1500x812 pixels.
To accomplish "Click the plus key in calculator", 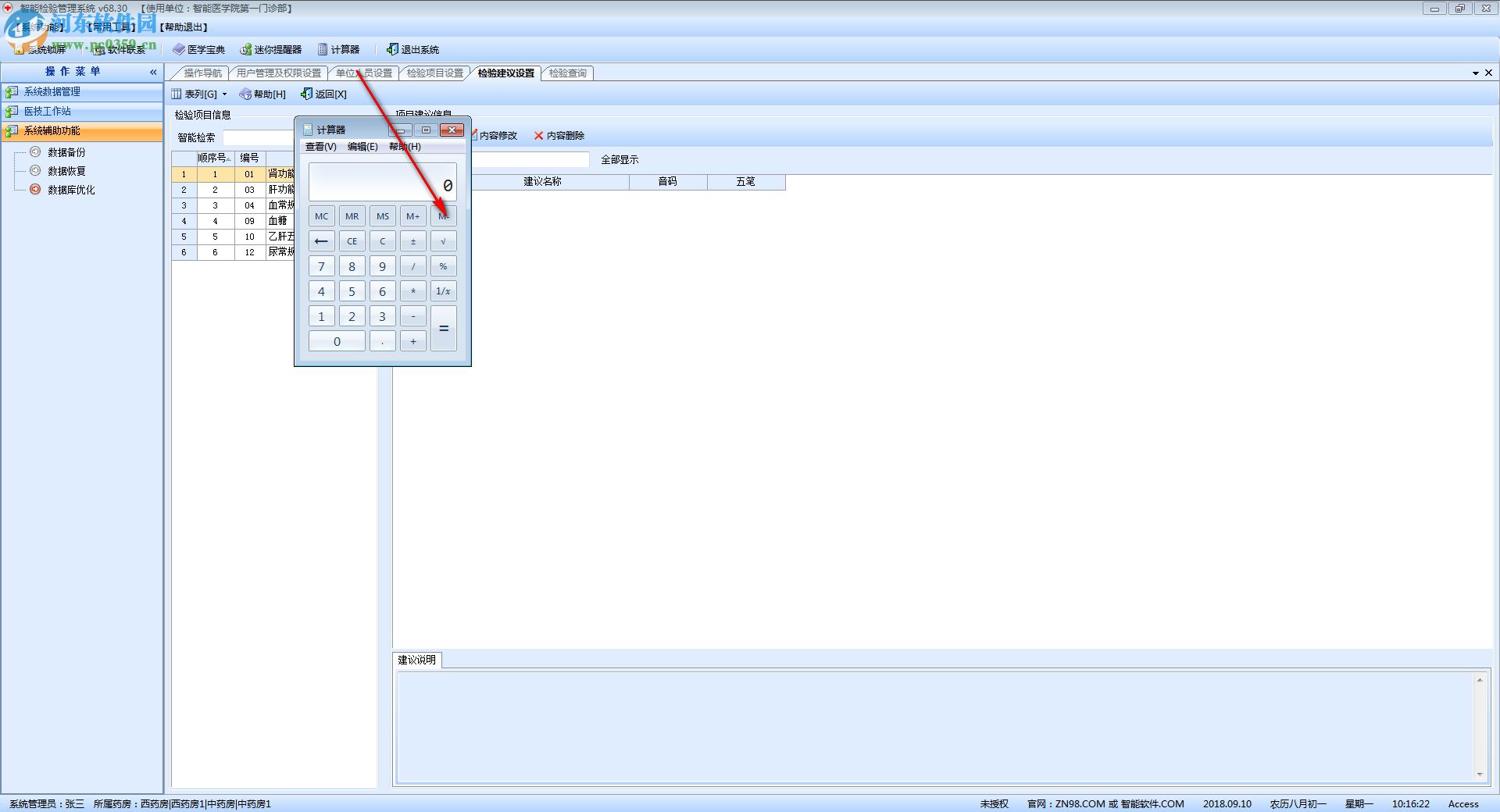I will tap(412, 341).
